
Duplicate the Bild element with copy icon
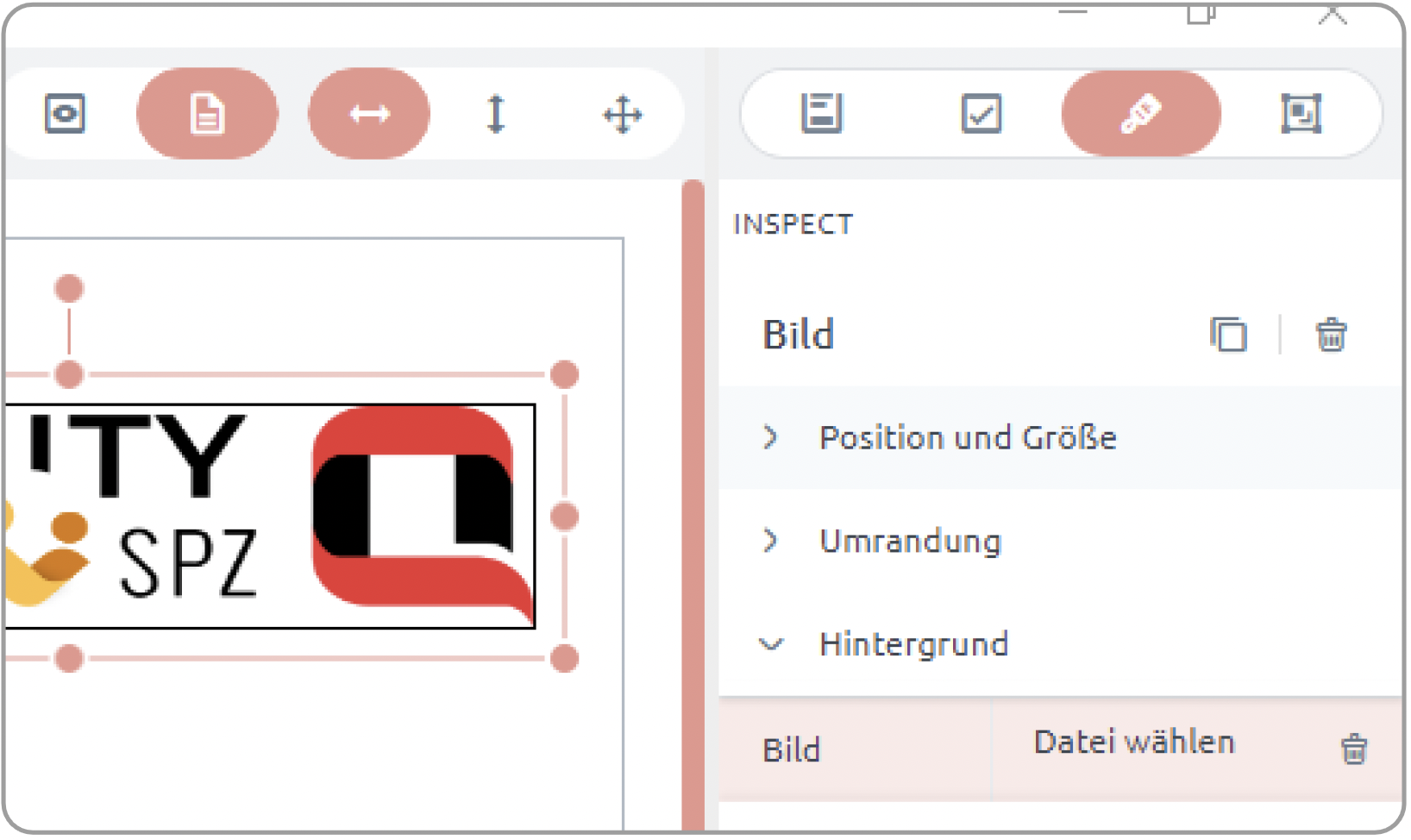click(1228, 335)
